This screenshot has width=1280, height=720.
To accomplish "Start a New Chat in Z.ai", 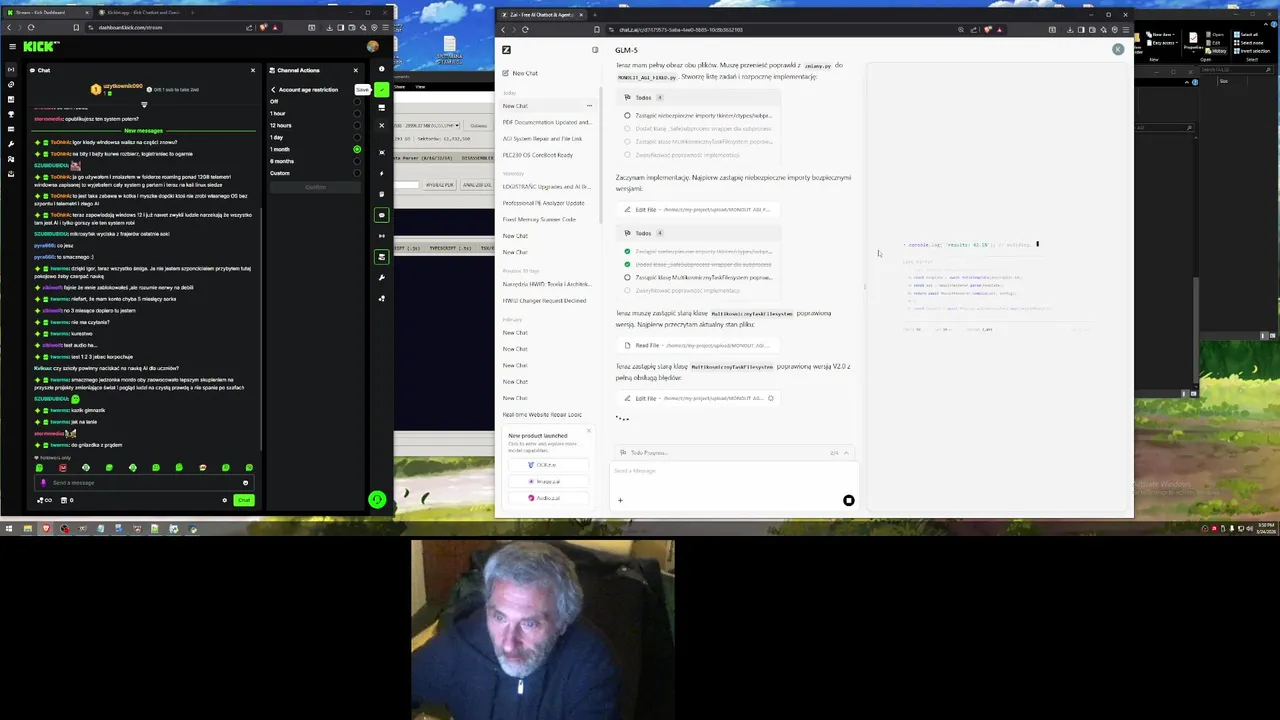I will [524, 73].
